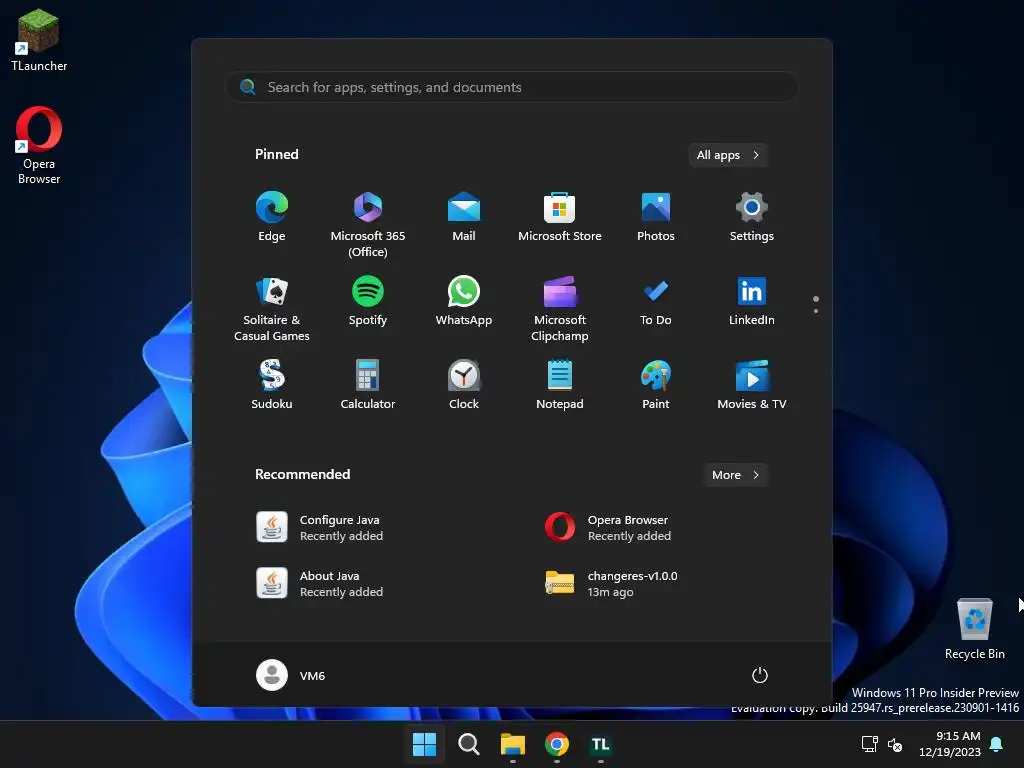The height and width of the screenshot is (768, 1024).
Task: Open the notification bell in the tray
Action: pos(997,744)
